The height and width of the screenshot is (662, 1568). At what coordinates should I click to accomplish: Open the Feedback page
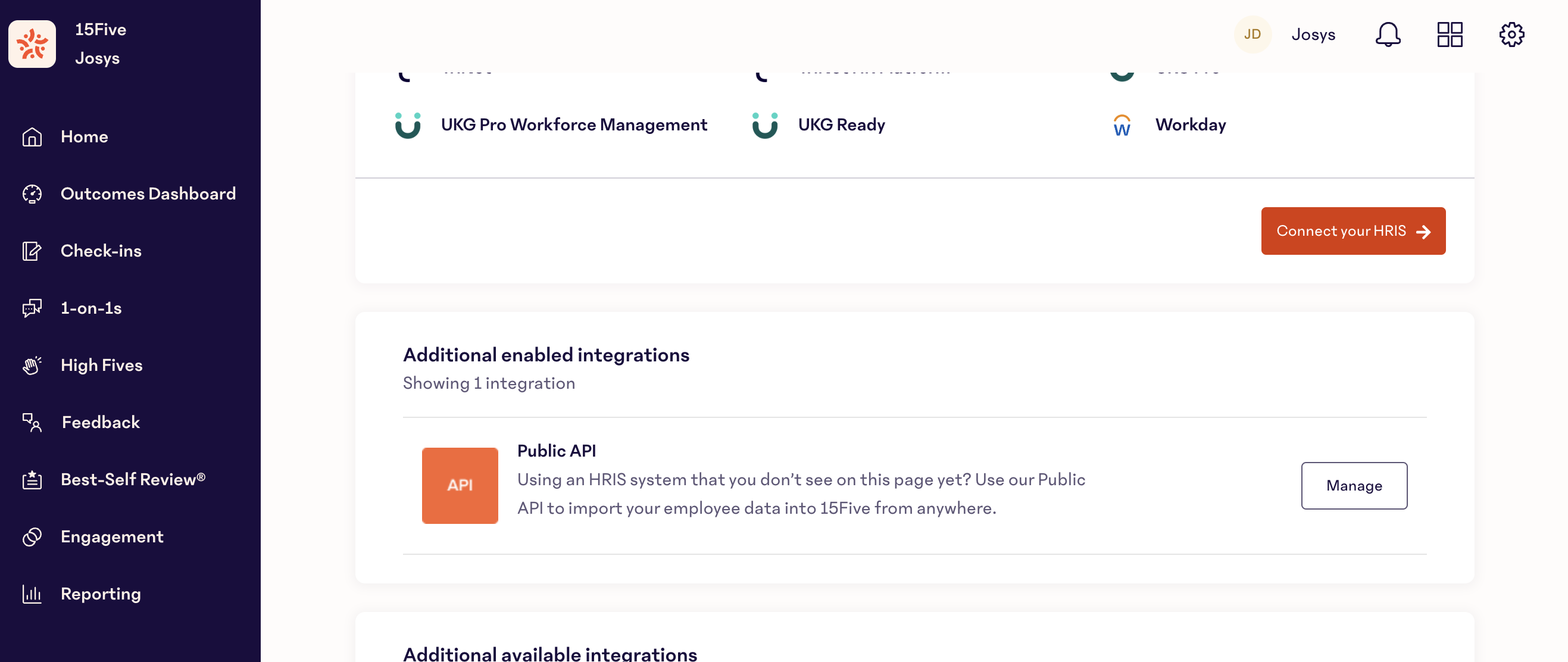101,422
